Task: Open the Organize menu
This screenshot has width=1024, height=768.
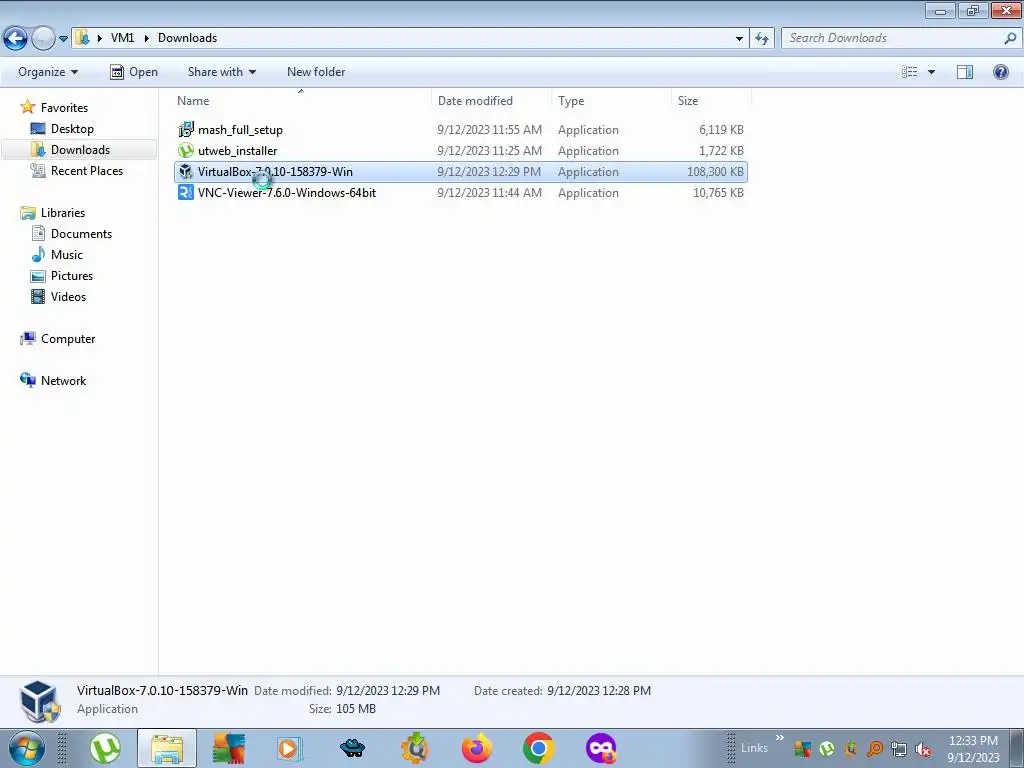Action: tap(48, 72)
